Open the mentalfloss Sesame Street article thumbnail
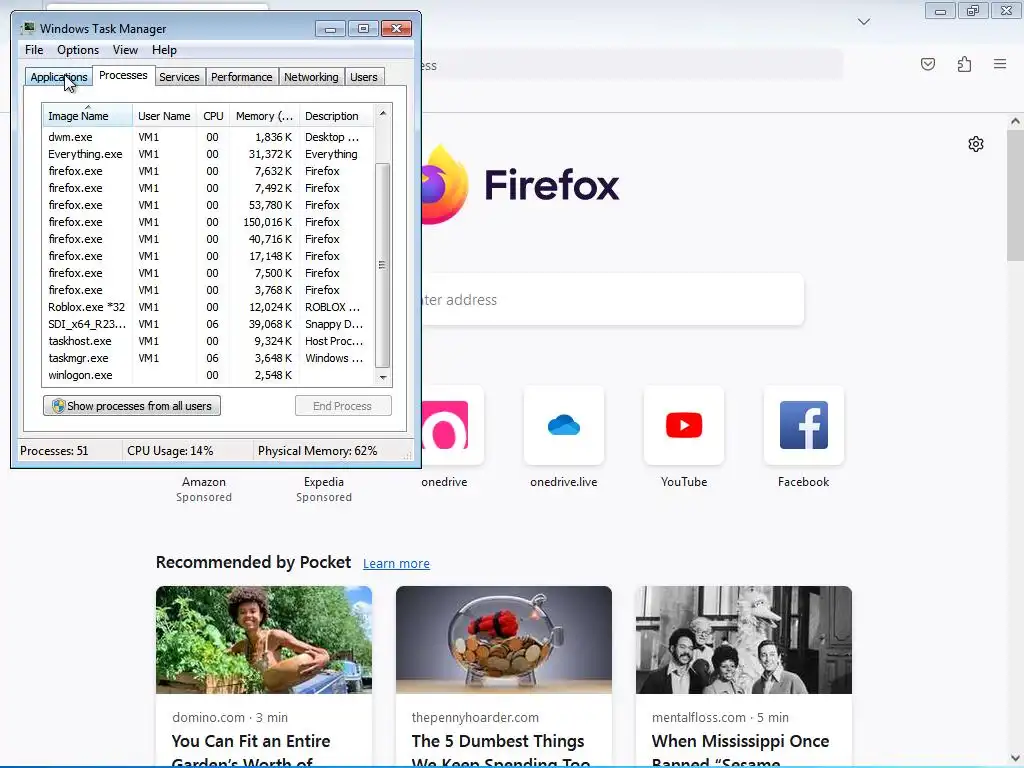 tap(744, 639)
